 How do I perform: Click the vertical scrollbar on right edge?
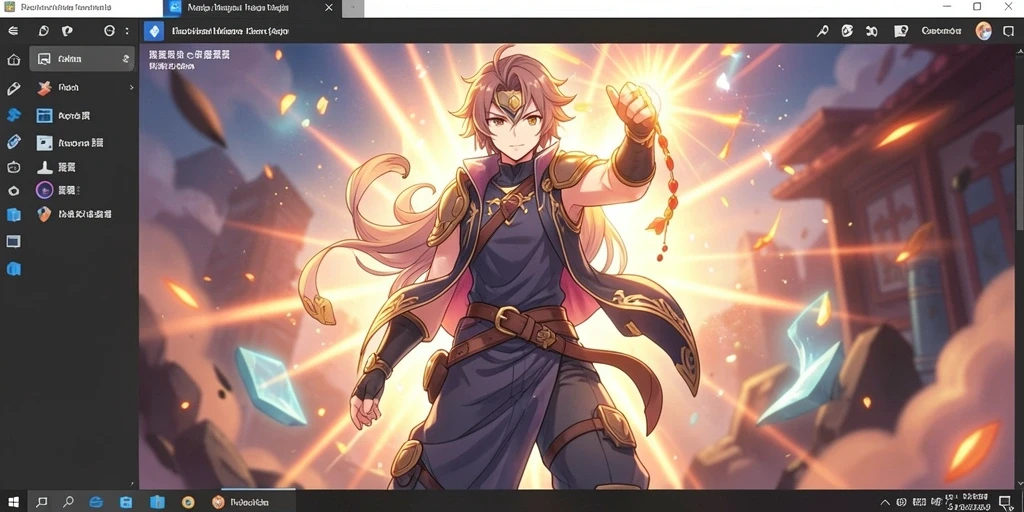point(1019,176)
